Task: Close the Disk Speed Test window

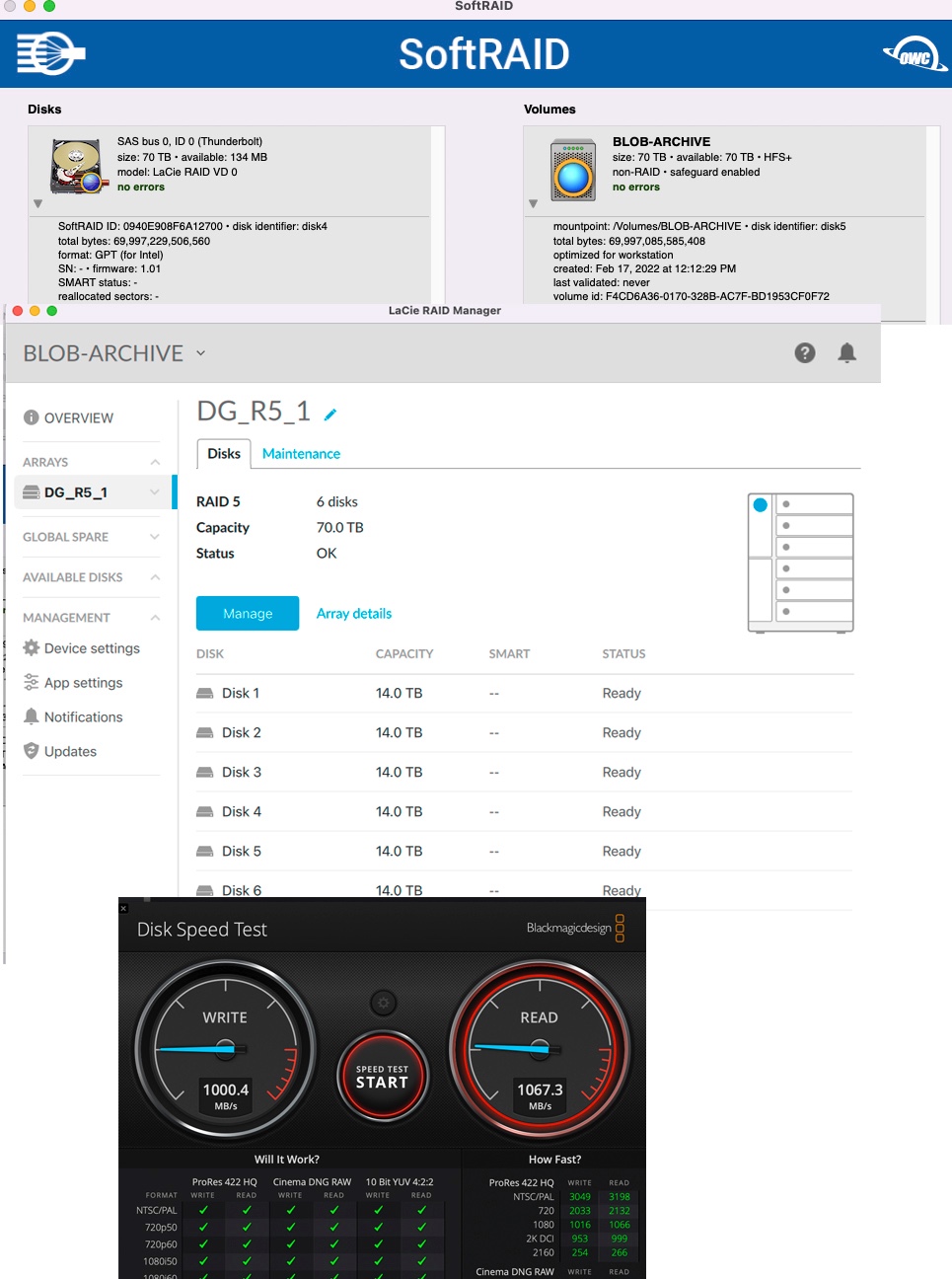Action: [x=123, y=908]
